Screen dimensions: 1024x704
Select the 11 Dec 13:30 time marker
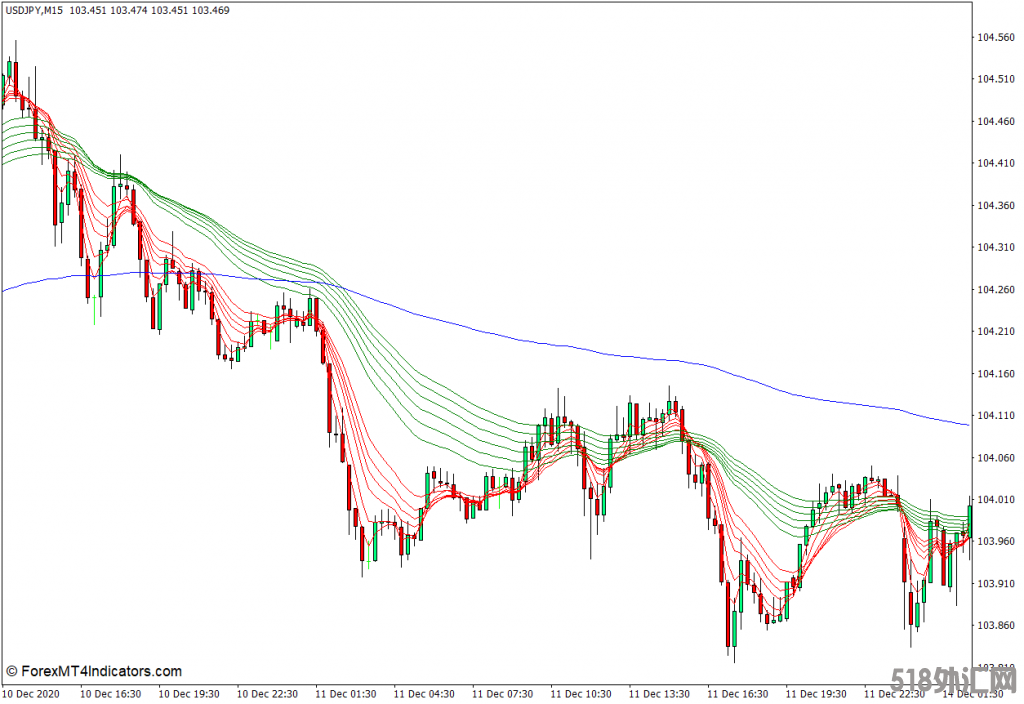coord(659,692)
